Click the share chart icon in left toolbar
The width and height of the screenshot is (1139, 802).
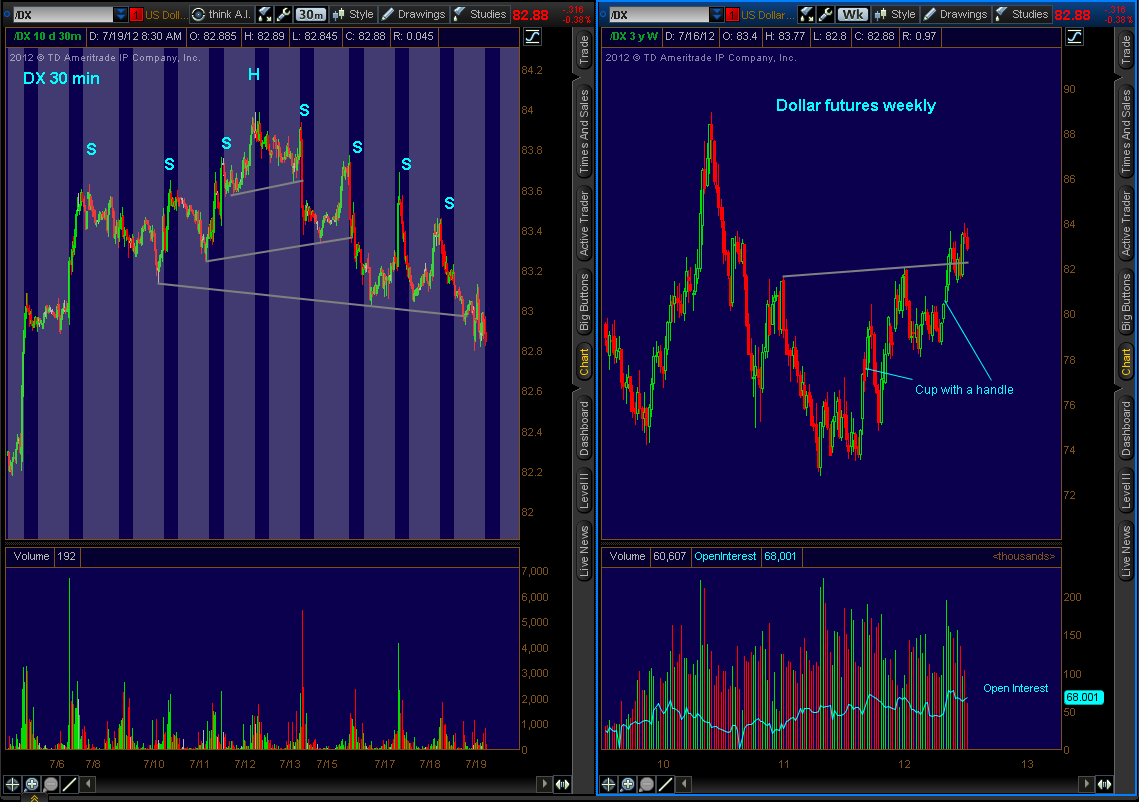pyautogui.click(x=265, y=14)
